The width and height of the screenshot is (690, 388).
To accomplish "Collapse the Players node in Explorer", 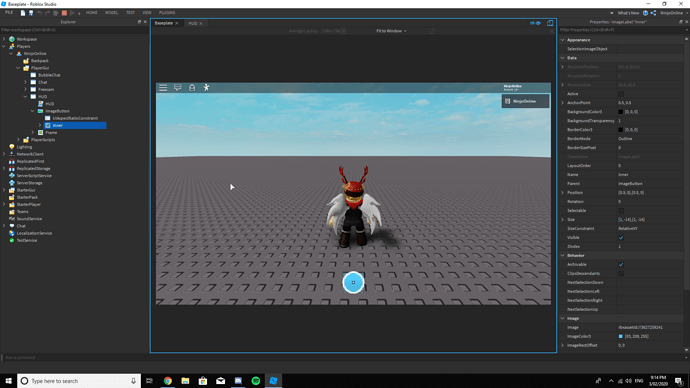I will click(4, 46).
